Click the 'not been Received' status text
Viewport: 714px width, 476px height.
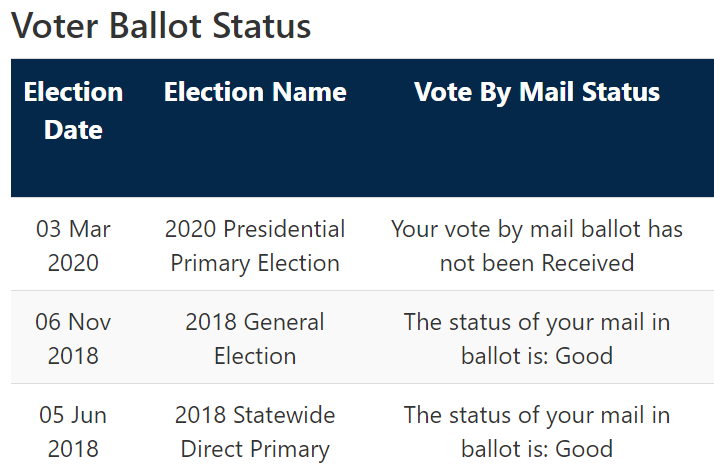(x=537, y=263)
